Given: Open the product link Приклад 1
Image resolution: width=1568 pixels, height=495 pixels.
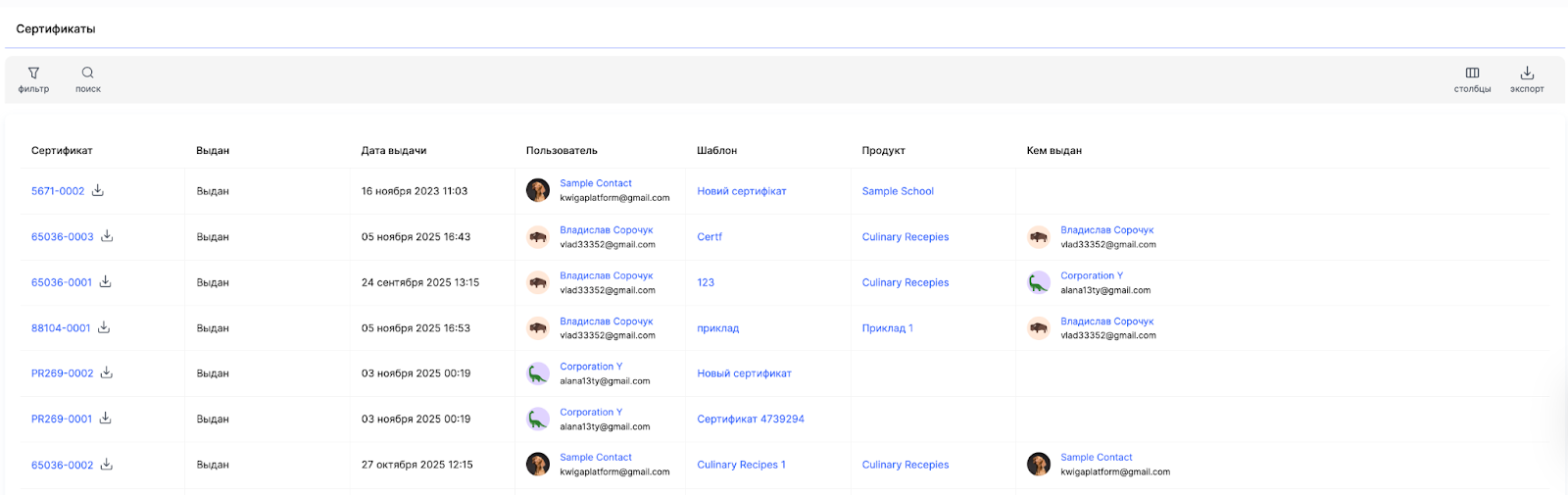Looking at the screenshot, I should (x=887, y=328).
